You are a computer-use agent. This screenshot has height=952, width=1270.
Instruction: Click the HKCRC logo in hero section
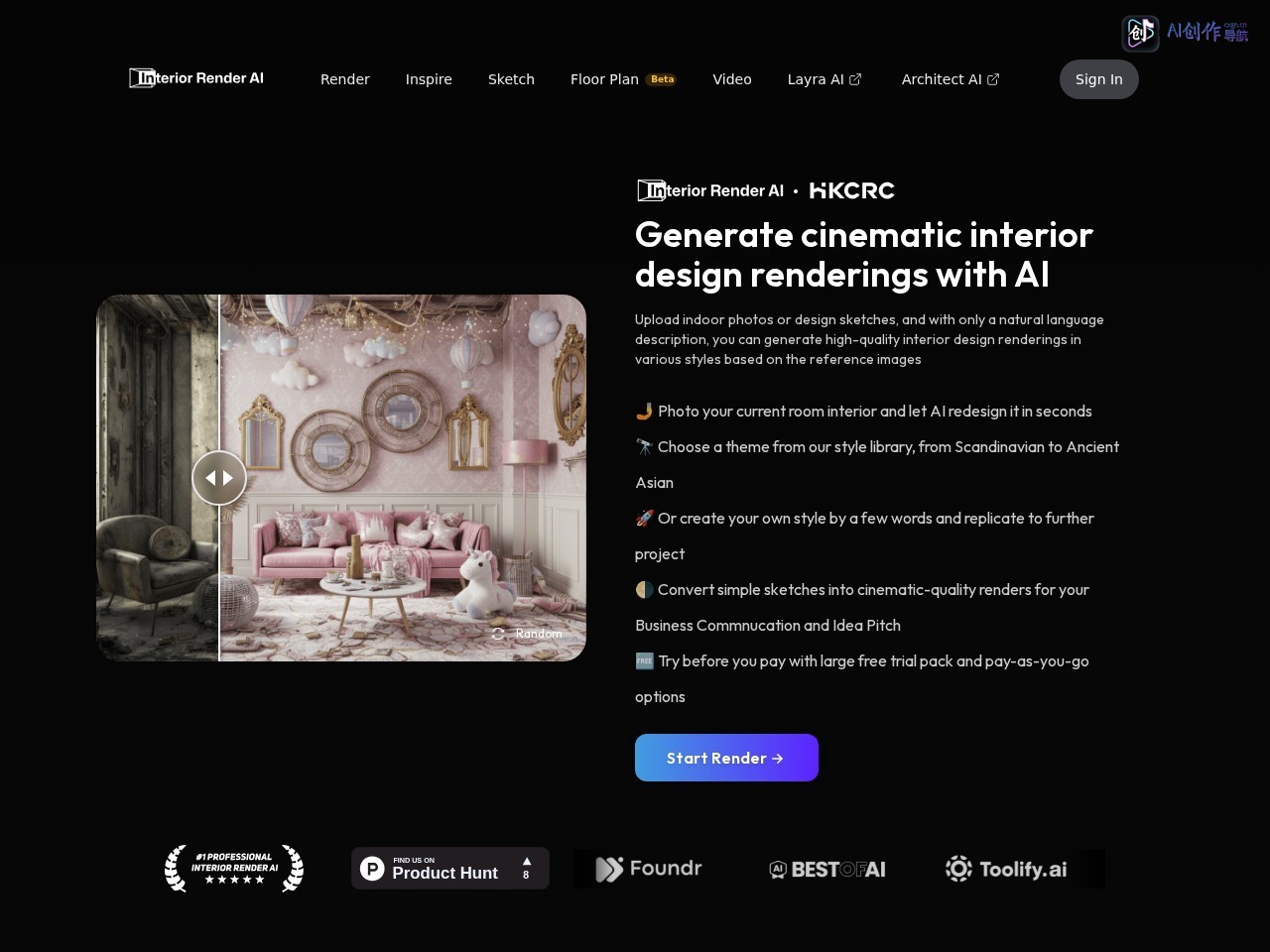[852, 190]
